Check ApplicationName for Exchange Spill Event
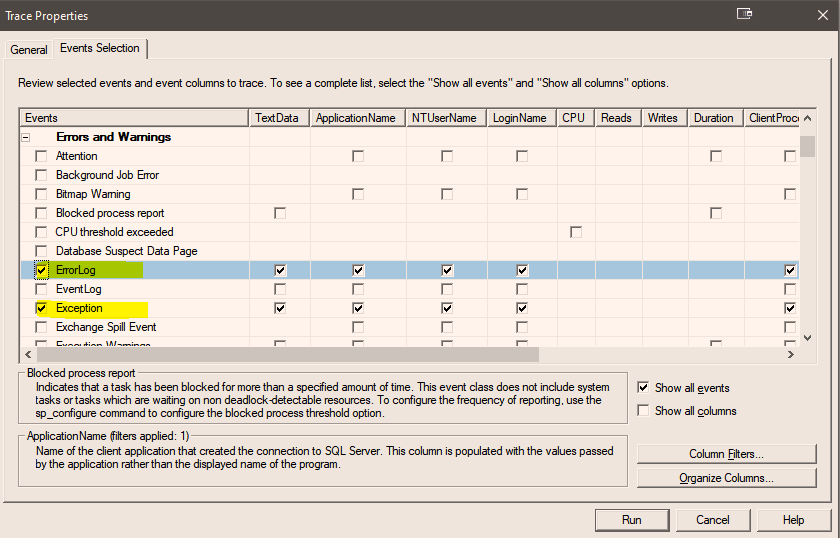840x538 pixels. [358, 327]
